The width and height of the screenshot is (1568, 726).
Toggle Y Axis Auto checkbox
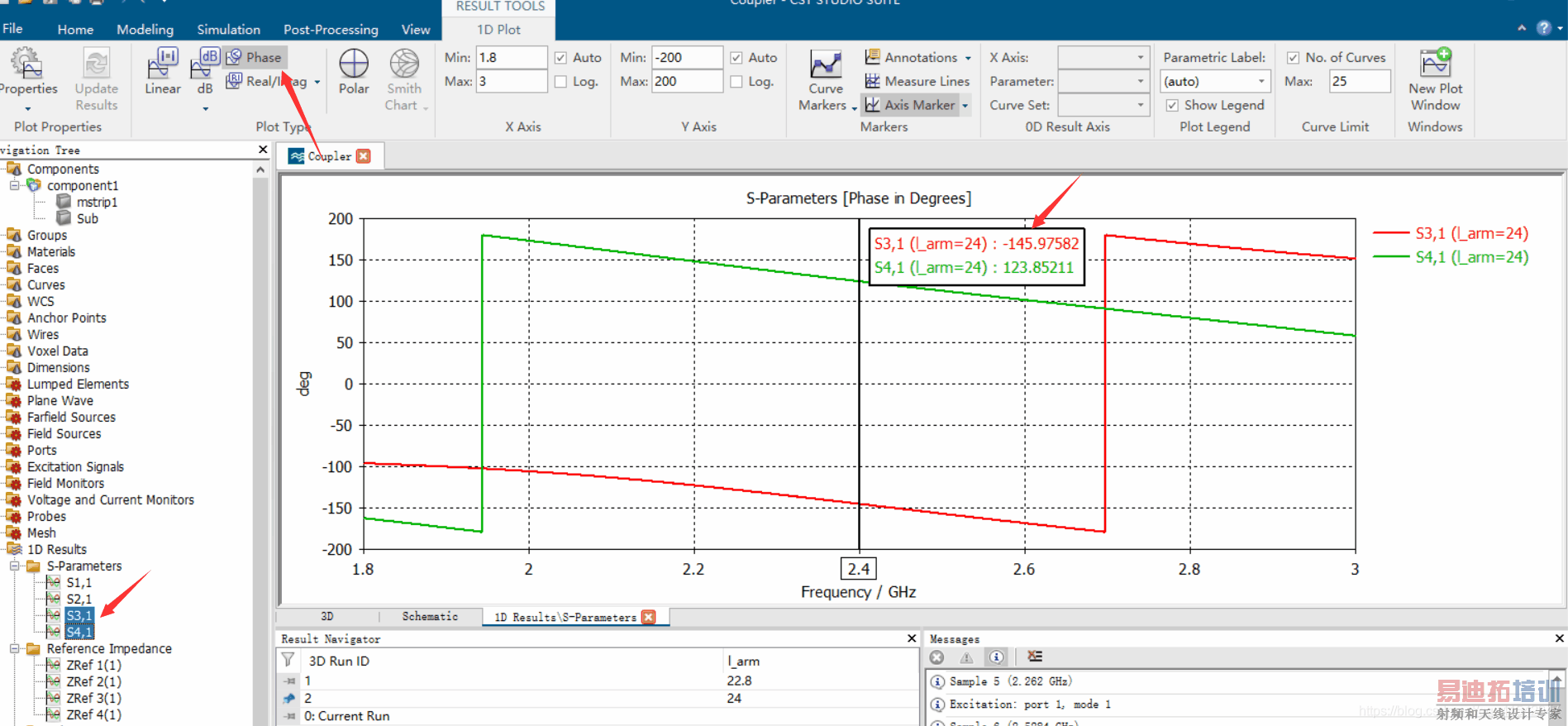pyautogui.click(x=736, y=58)
